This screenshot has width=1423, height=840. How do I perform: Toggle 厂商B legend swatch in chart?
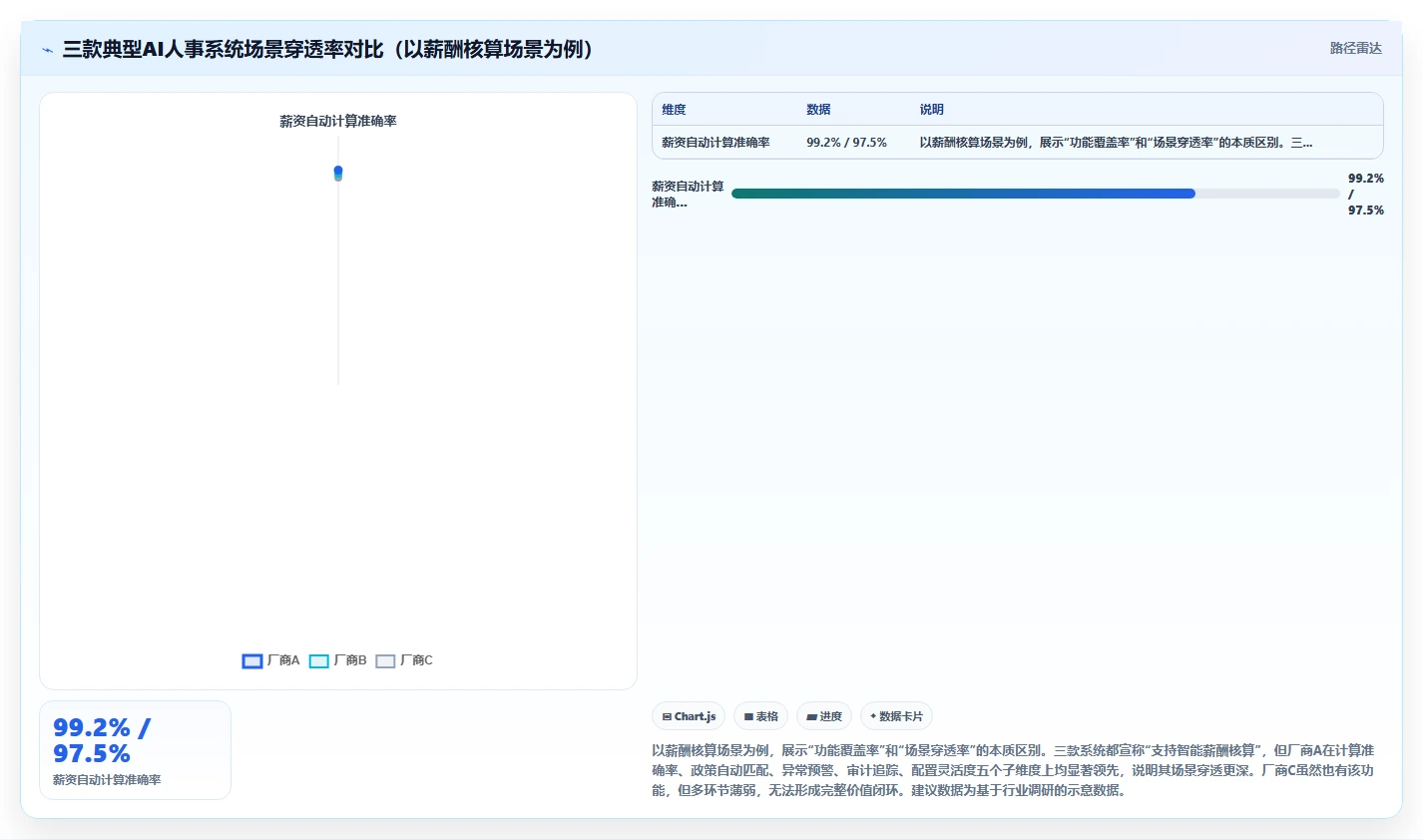tap(319, 661)
